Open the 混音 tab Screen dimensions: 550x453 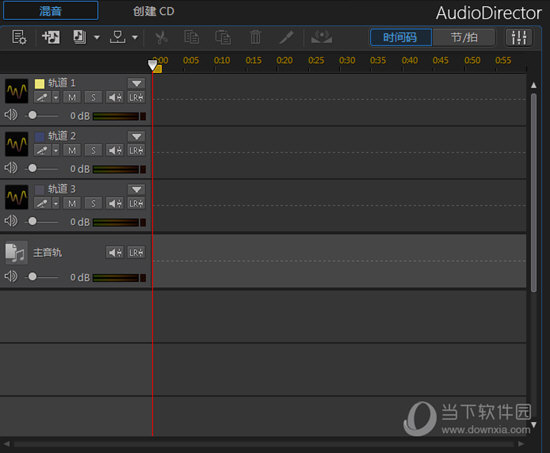click(51, 11)
